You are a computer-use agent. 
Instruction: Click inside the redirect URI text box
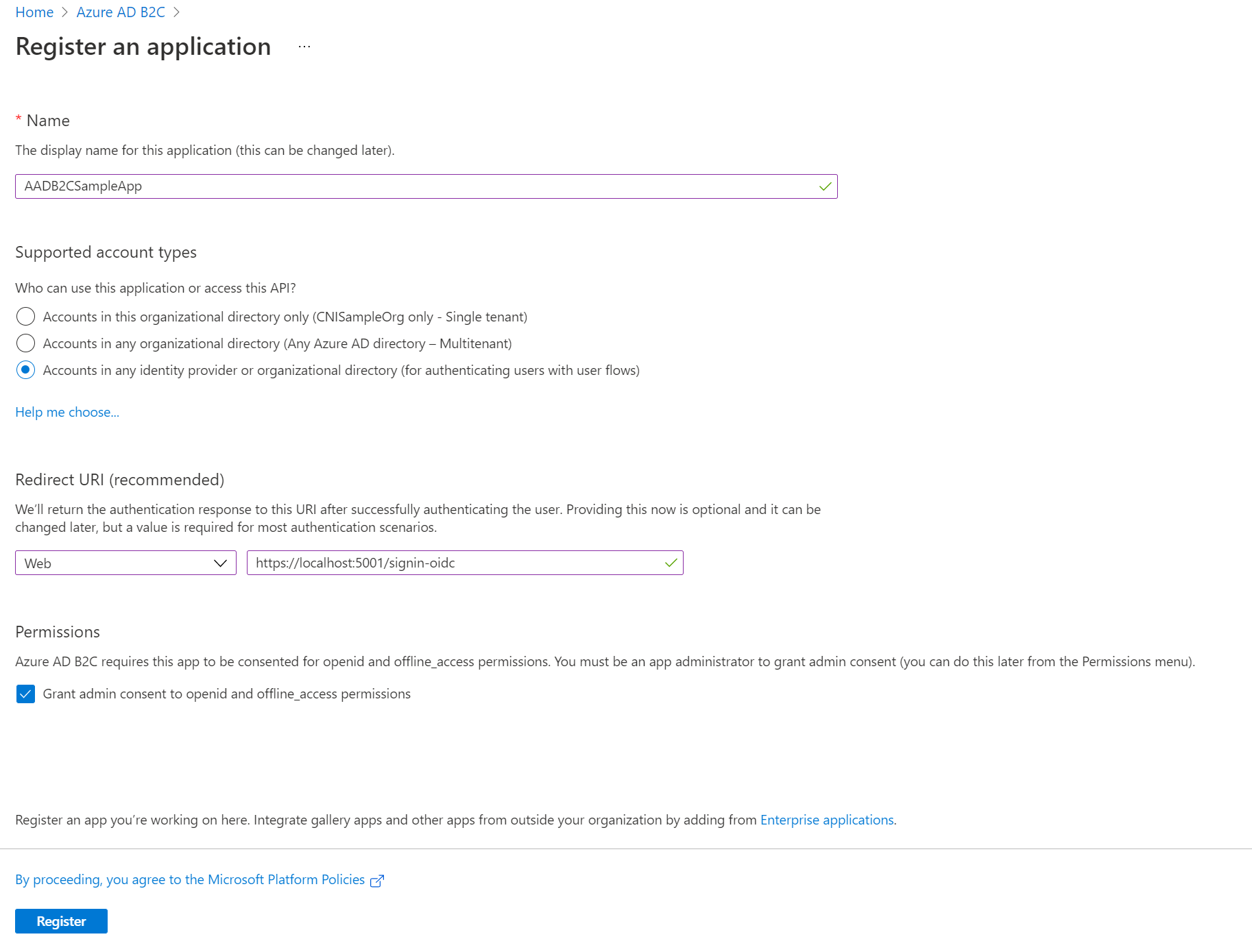[x=453, y=563]
